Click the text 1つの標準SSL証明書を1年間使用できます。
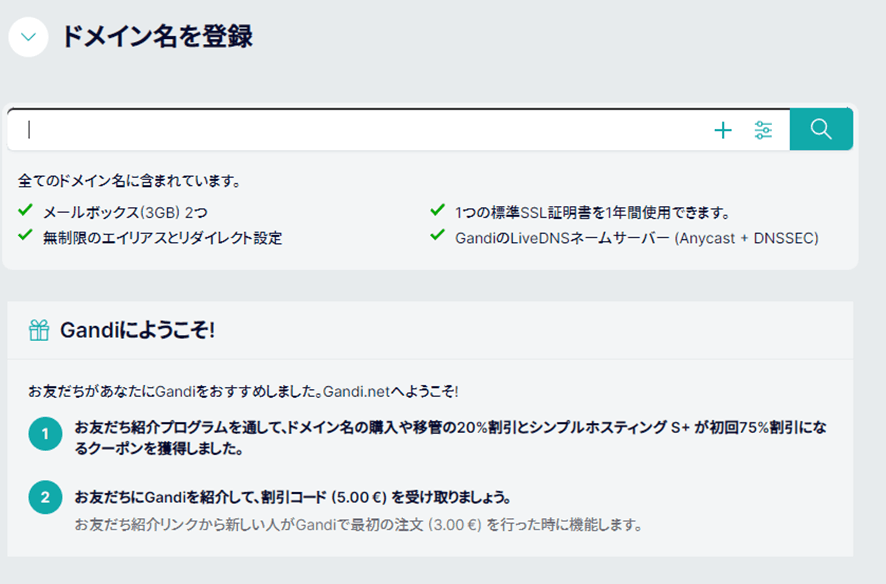Screen dimensions: 886x584 [x=593, y=212]
